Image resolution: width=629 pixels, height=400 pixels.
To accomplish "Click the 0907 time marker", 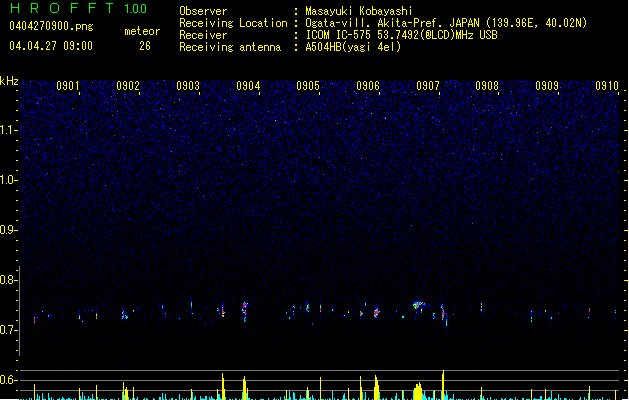I will click(428, 86).
